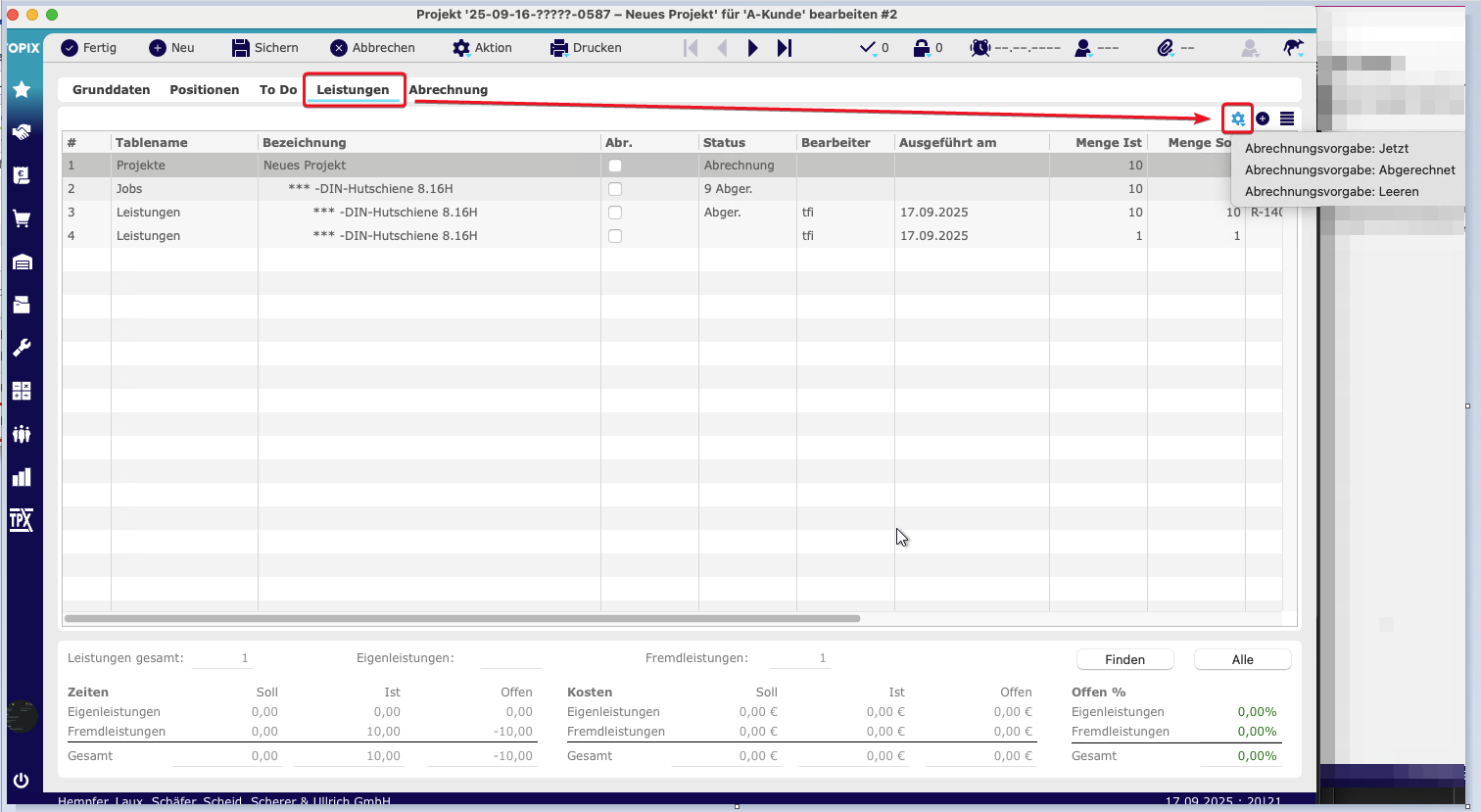
Task: Click the Fertig checkmark button
Action: [88, 48]
